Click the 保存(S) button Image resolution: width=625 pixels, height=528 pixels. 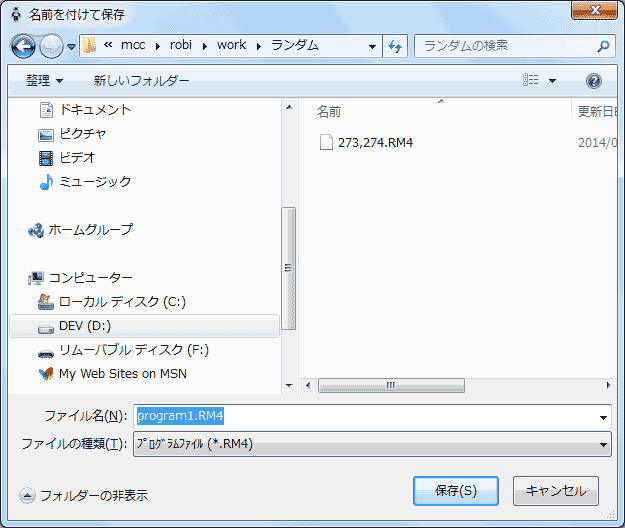[456, 491]
